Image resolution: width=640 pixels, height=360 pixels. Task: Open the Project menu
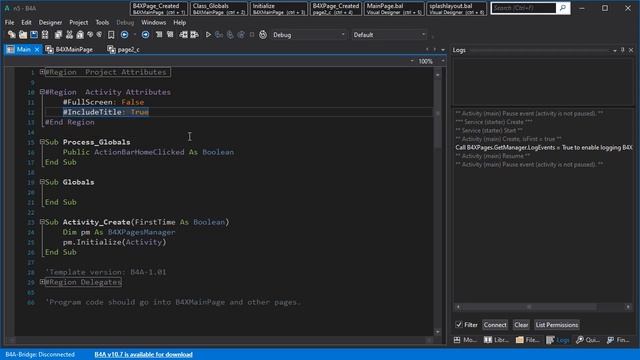[78, 22]
